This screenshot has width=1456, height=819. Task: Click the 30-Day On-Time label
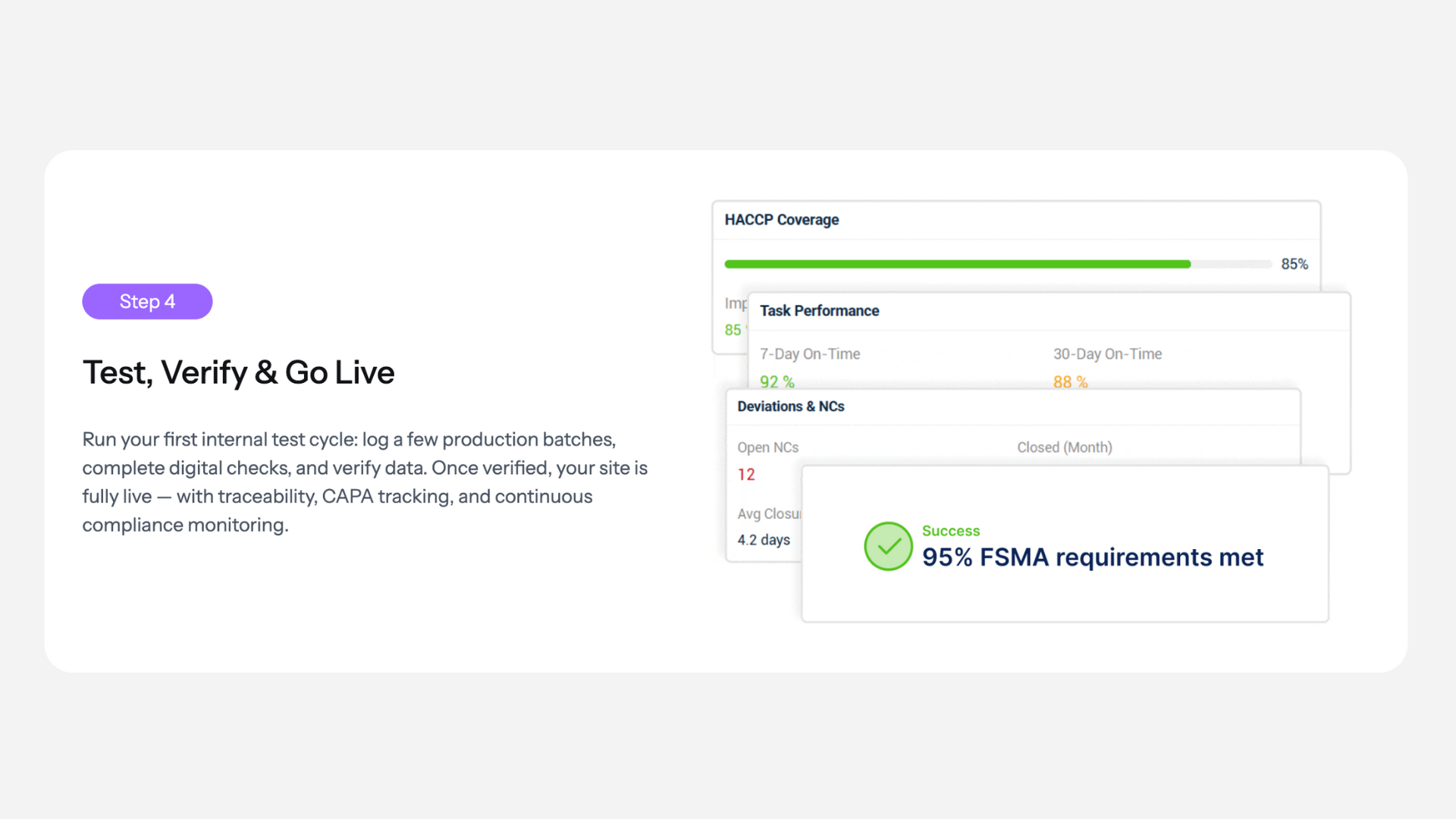(x=1107, y=354)
